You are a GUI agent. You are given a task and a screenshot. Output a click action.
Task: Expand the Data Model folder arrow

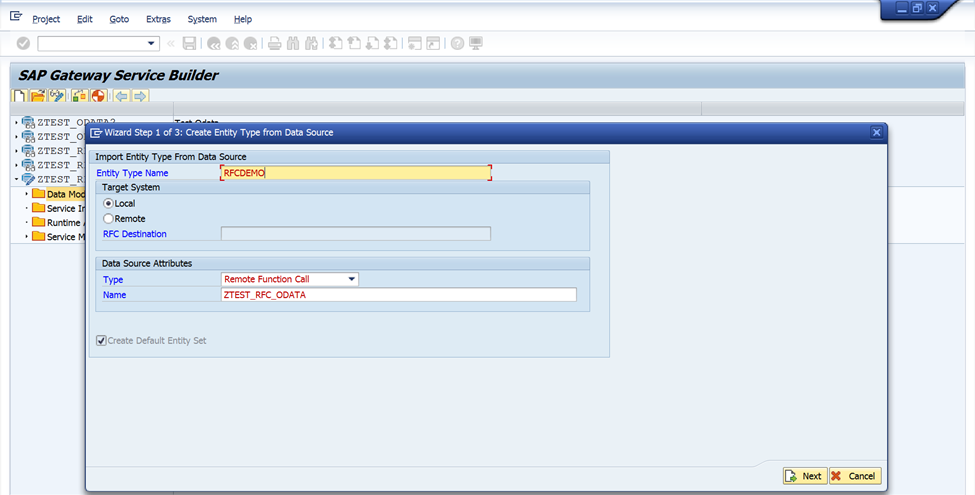pos(26,194)
